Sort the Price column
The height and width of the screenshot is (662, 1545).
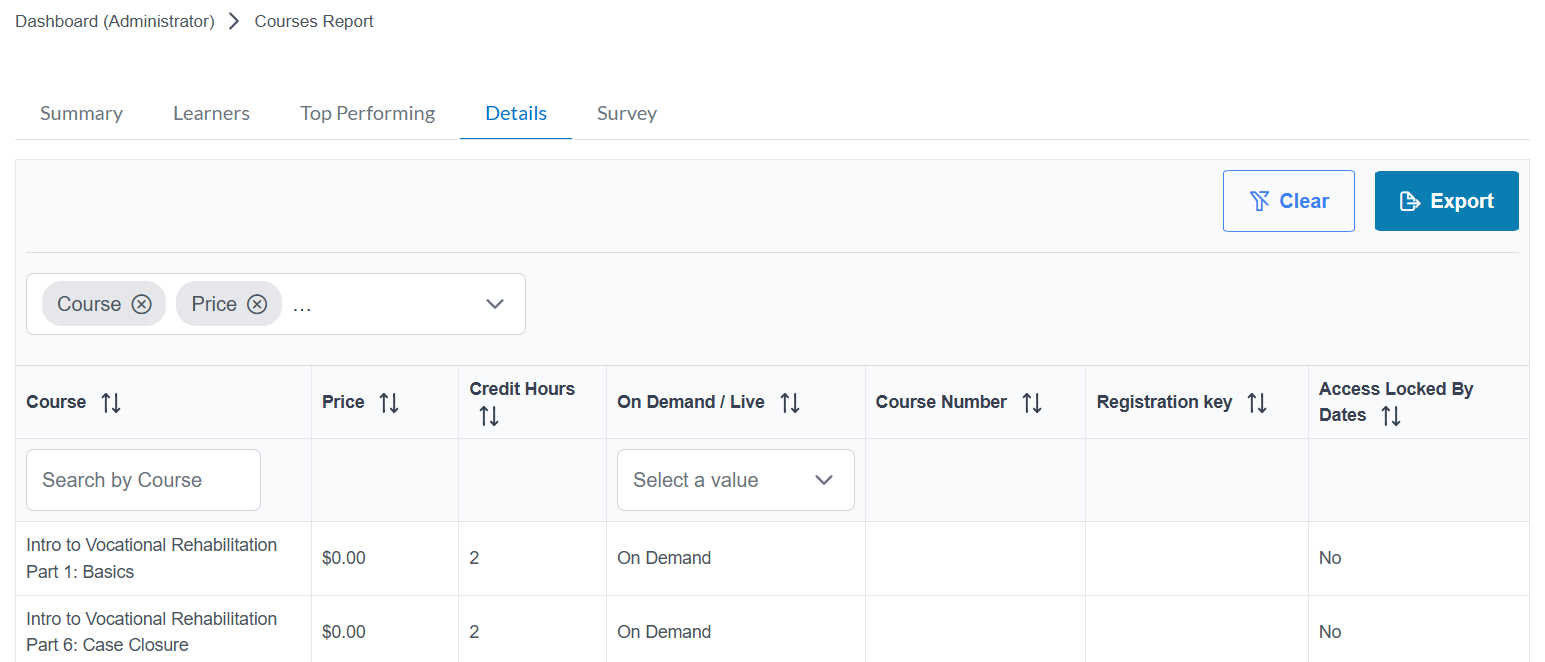[x=388, y=402]
